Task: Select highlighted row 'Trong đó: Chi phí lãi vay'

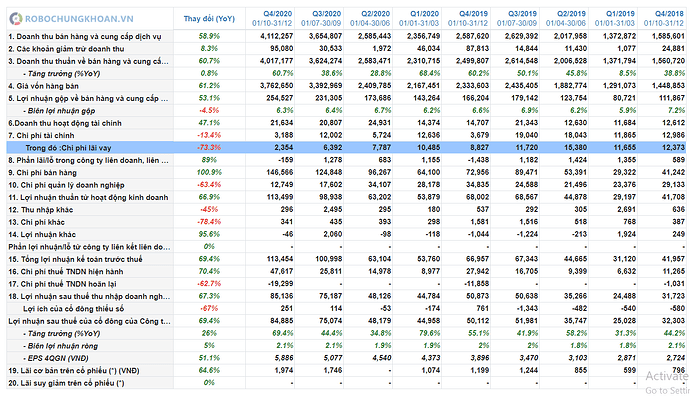Action: [x=346, y=147]
